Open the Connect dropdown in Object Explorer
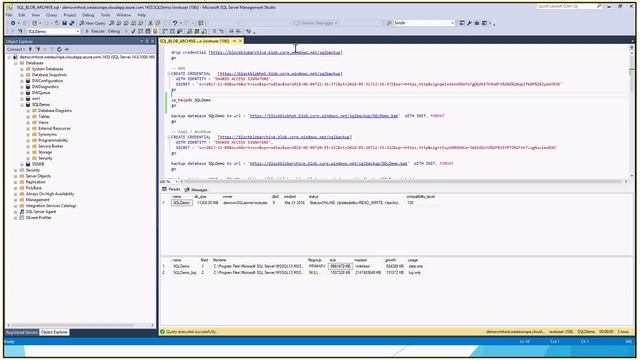 pyautogui.click(x=16, y=49)
